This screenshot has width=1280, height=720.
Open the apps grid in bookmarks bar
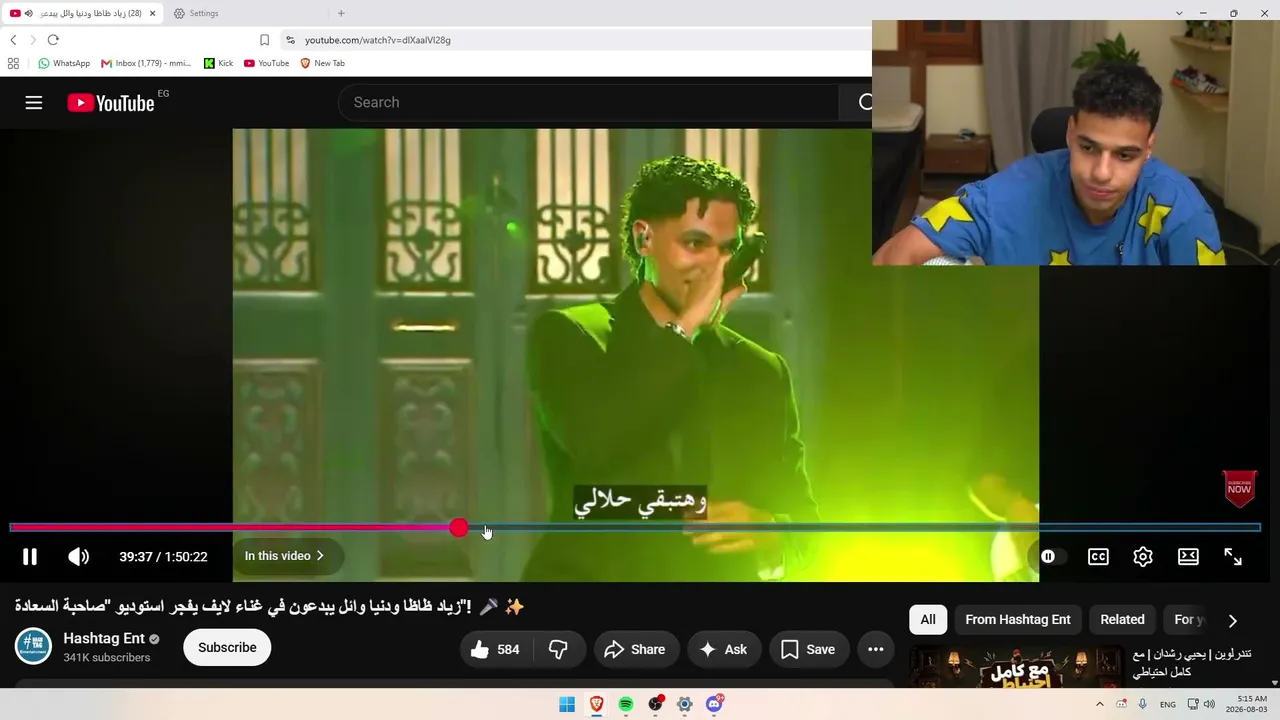[13, 63]
